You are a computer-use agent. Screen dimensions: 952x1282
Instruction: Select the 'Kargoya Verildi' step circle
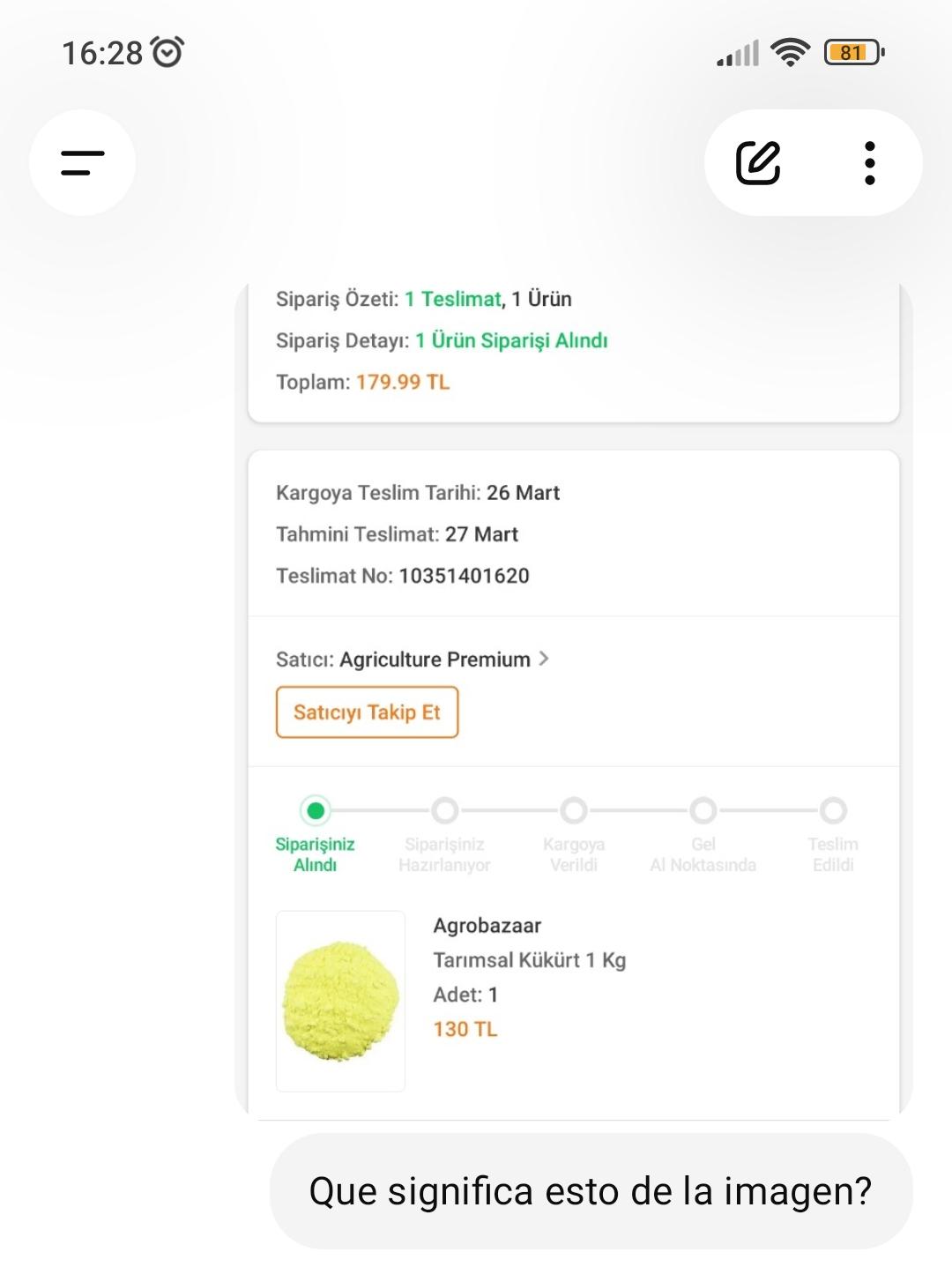[574, 810]
